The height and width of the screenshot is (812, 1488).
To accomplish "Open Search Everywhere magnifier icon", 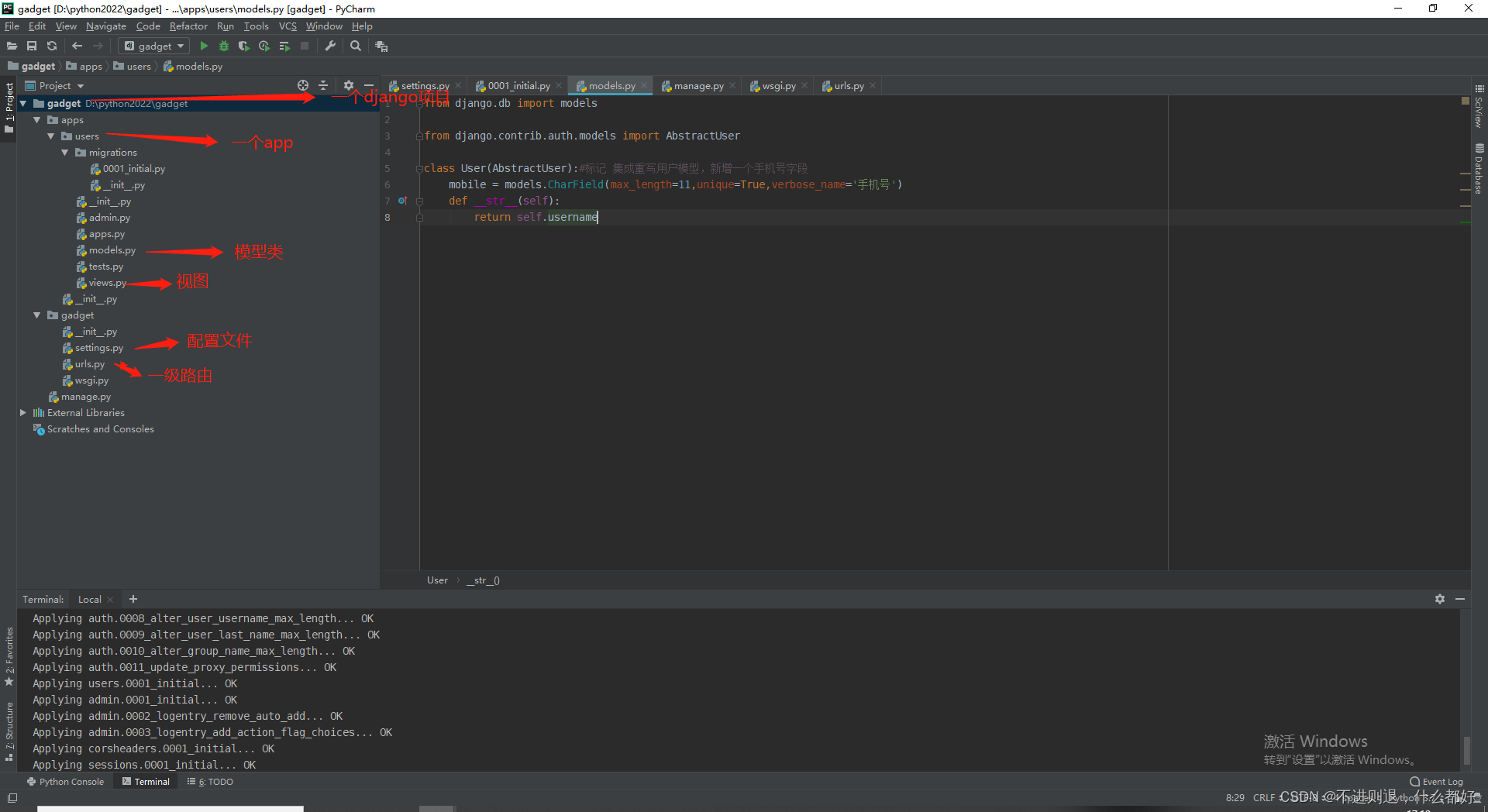I will tap(356, 46).
